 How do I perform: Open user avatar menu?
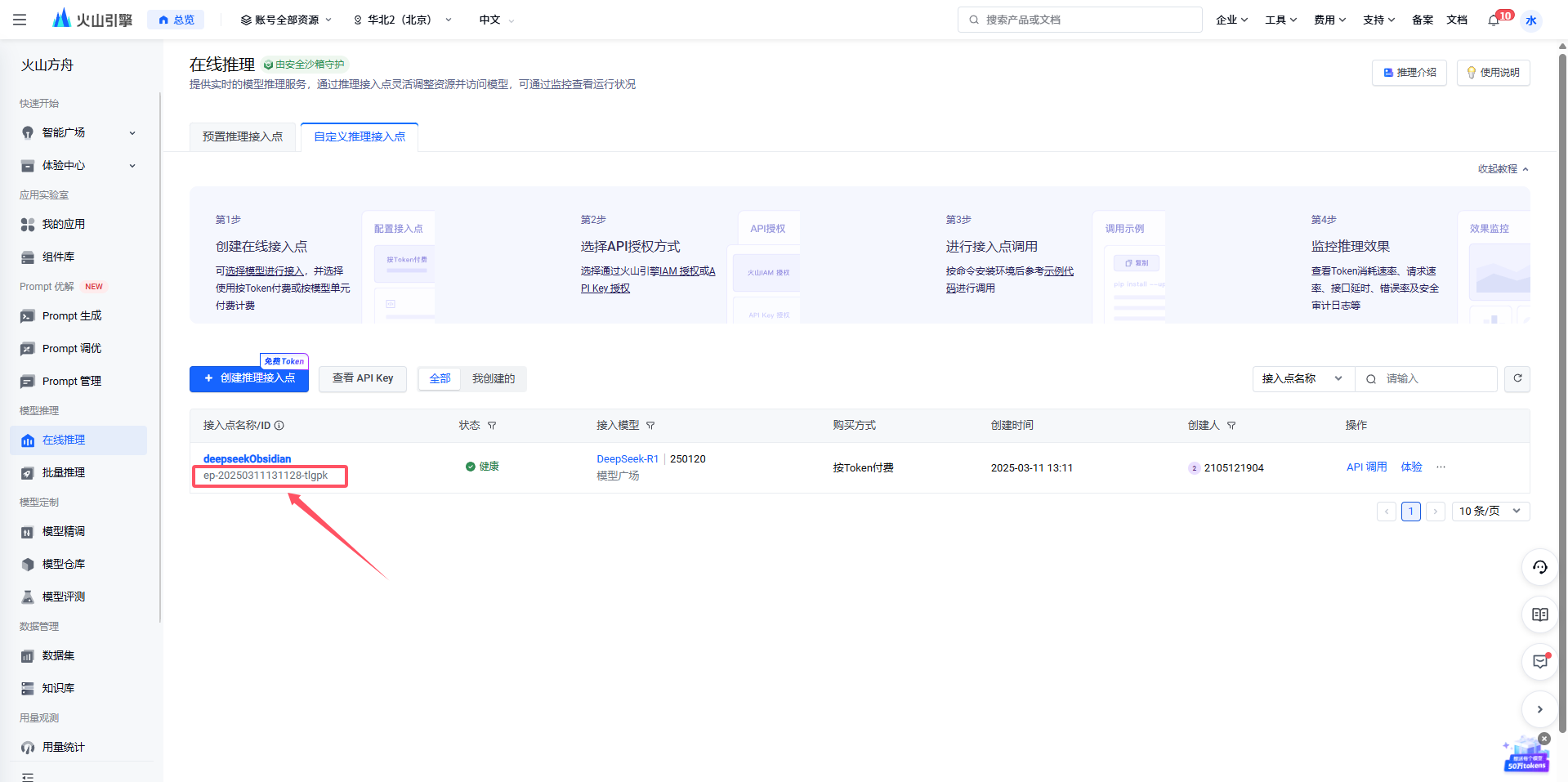pyautogui.click(x=1531, y=20)
